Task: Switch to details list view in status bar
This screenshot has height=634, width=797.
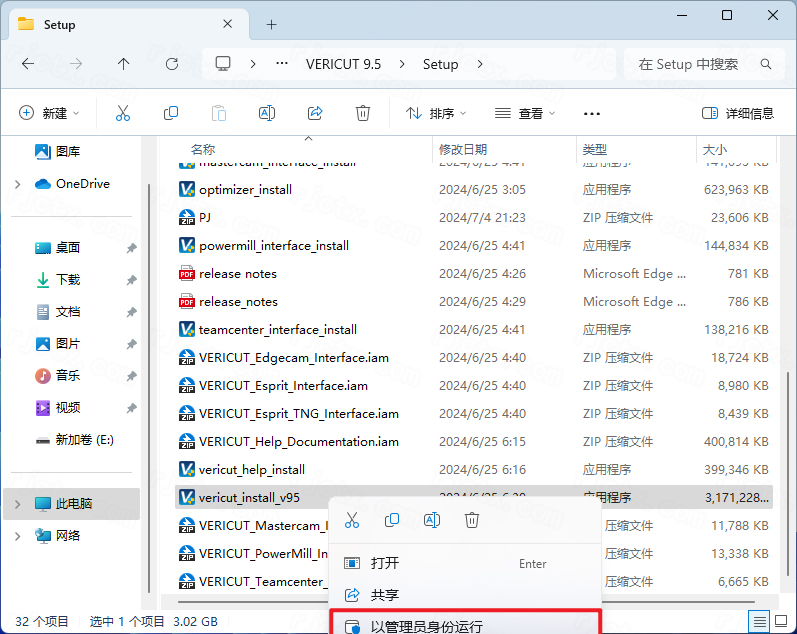Action: pos(759,621)
